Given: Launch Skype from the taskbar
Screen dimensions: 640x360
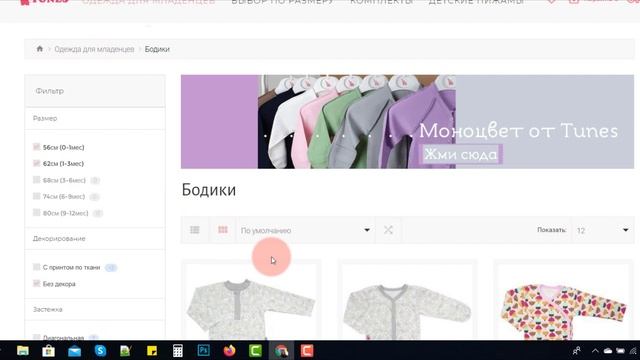Looking at the screenshot, I should tap(100, 351).
